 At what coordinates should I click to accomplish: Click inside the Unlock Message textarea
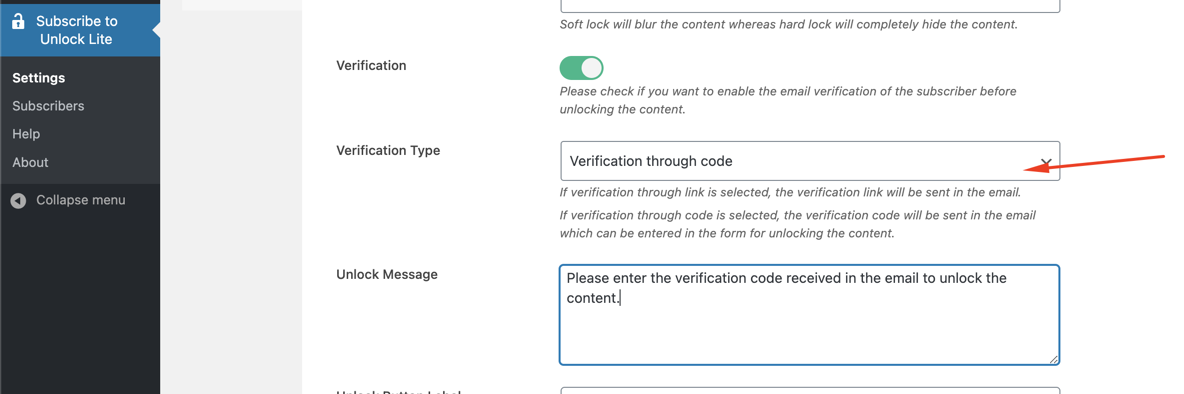(809, 315)
